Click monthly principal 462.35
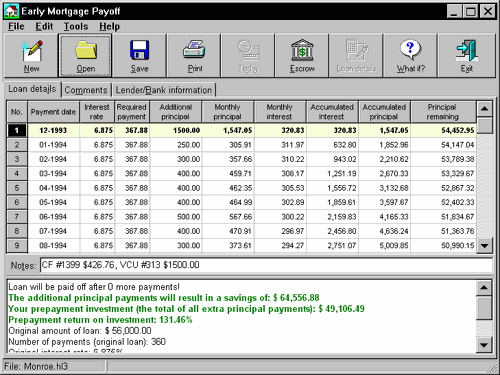Screen dimensions: 500x375 click(228, 188)
